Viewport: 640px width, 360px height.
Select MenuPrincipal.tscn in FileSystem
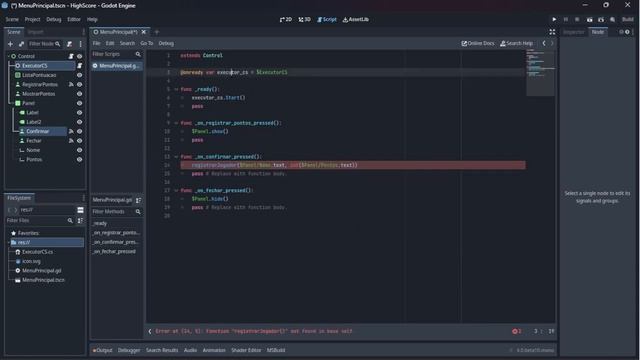pos(43,280)
